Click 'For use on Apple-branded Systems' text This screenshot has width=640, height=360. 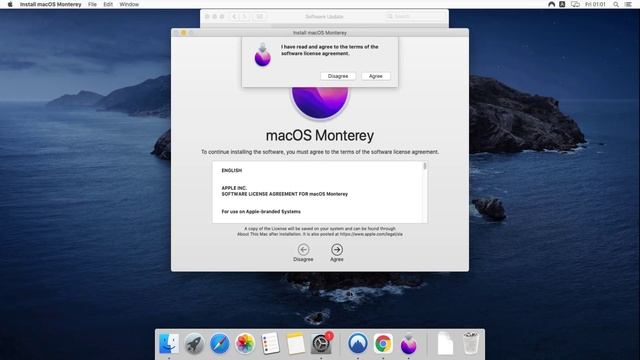coord(261,211)
